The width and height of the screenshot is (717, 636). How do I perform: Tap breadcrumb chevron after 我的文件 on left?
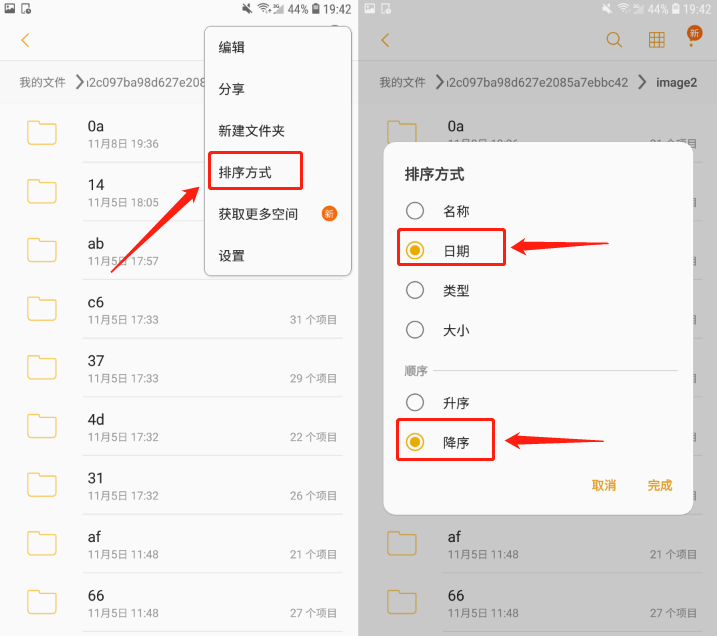coord(80,82)
